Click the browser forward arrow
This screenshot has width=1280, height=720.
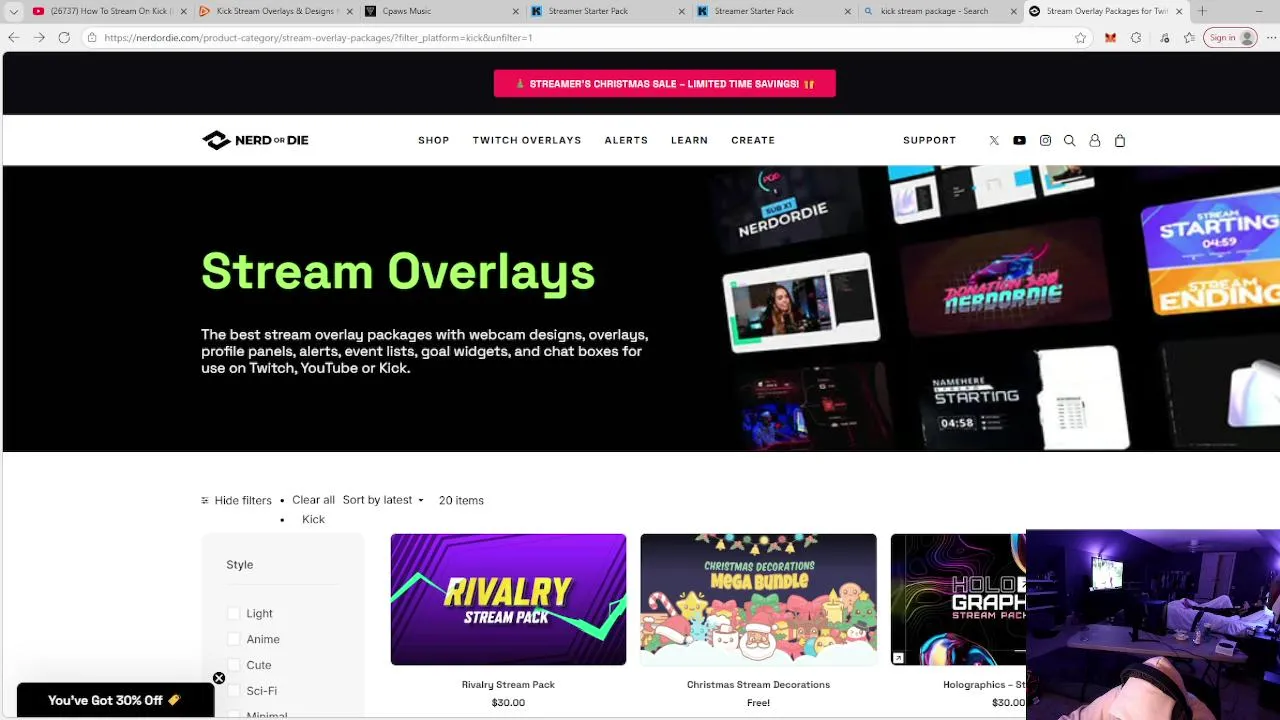(x=38, y=37)
